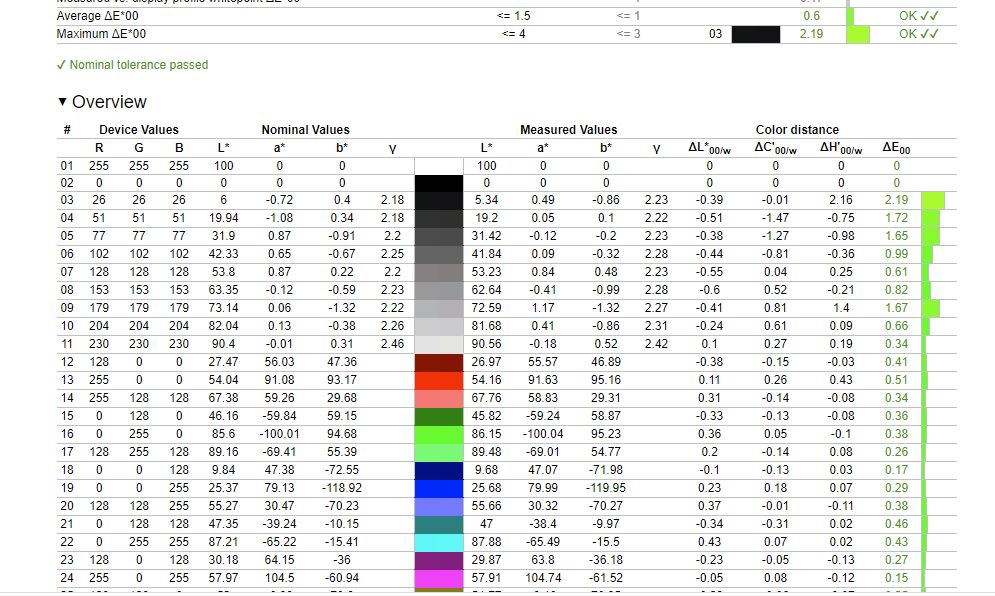Screen dimensions: 995x596
Task: Collapse the Overview section triangle
Action: [63, 102]
